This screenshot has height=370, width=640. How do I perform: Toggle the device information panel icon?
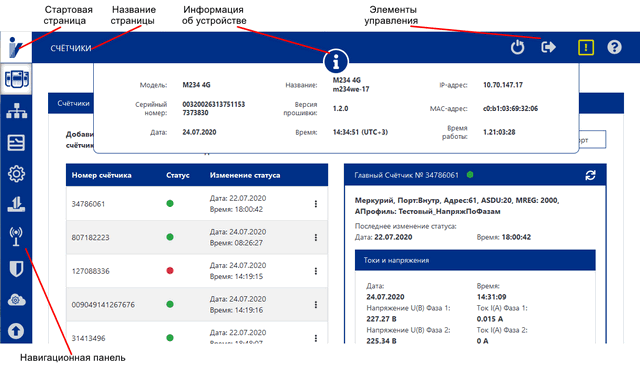click(x=336, y=62)
